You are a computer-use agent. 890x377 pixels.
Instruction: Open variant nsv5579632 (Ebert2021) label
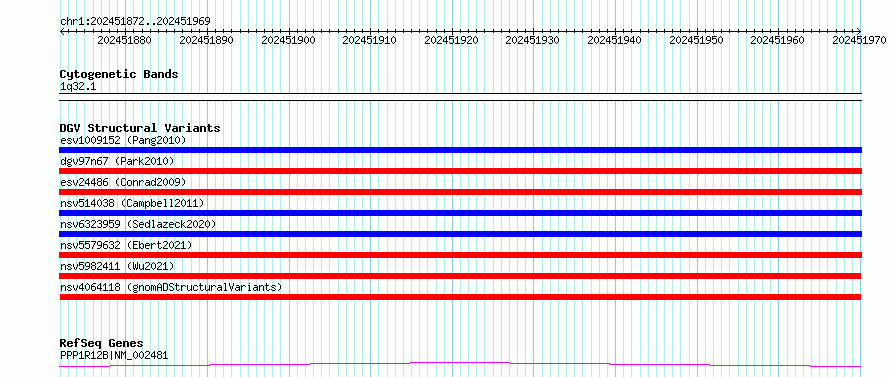pos(126,245)
